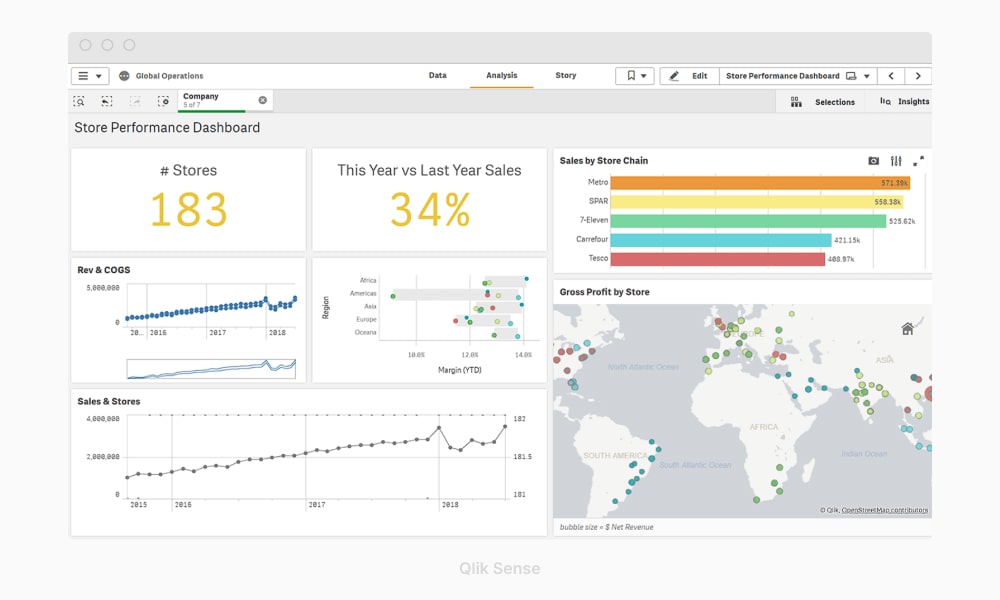Click the Sales by Store Chain title
Screen dimensions: 1000x600
click(604, 161)
